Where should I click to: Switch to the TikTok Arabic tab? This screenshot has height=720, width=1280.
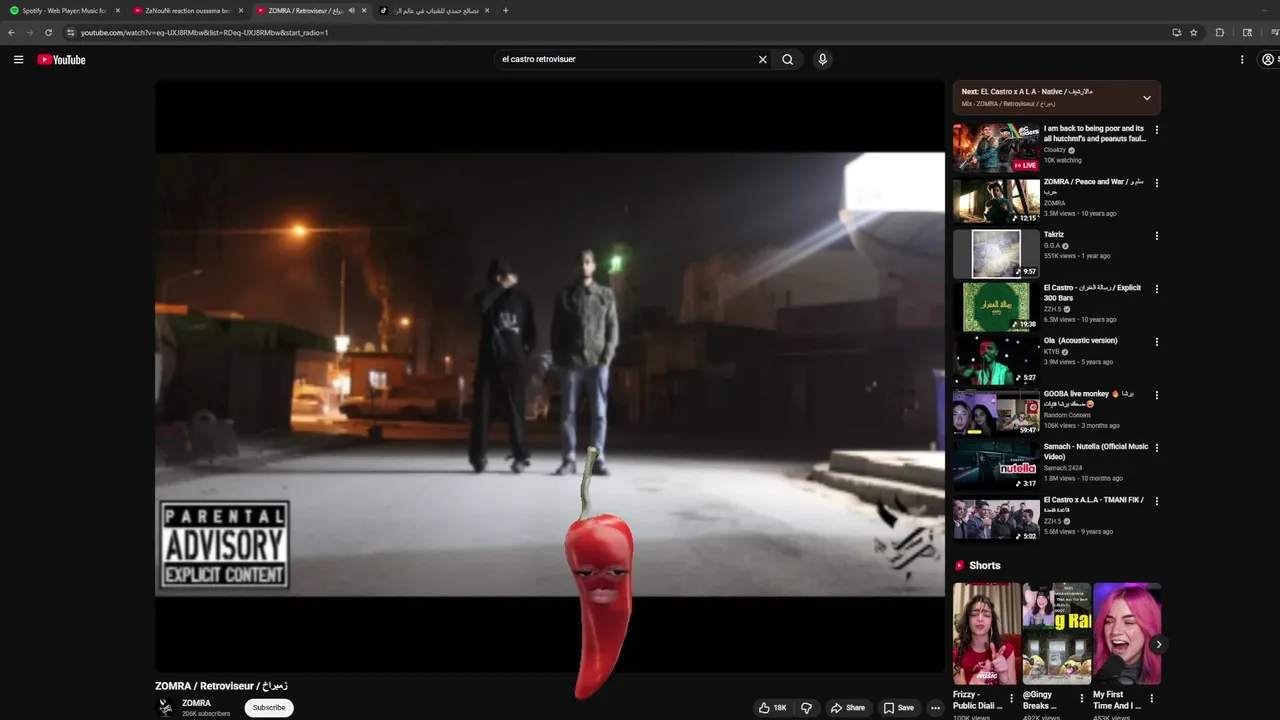[436, 10]
